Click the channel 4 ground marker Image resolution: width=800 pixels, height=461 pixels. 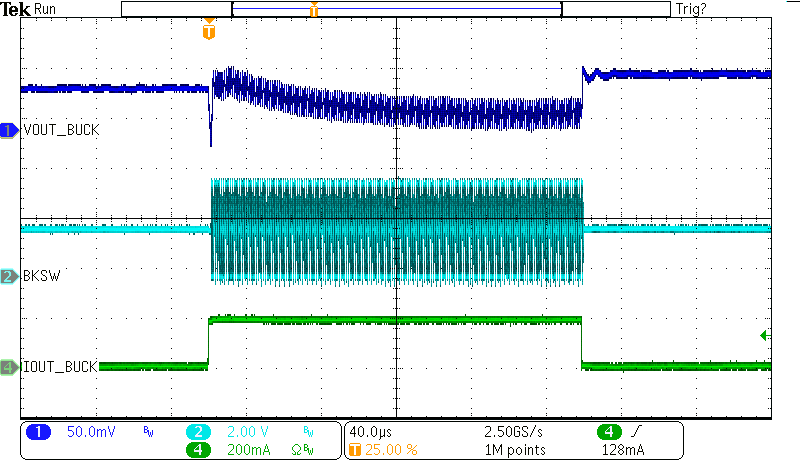10,368
